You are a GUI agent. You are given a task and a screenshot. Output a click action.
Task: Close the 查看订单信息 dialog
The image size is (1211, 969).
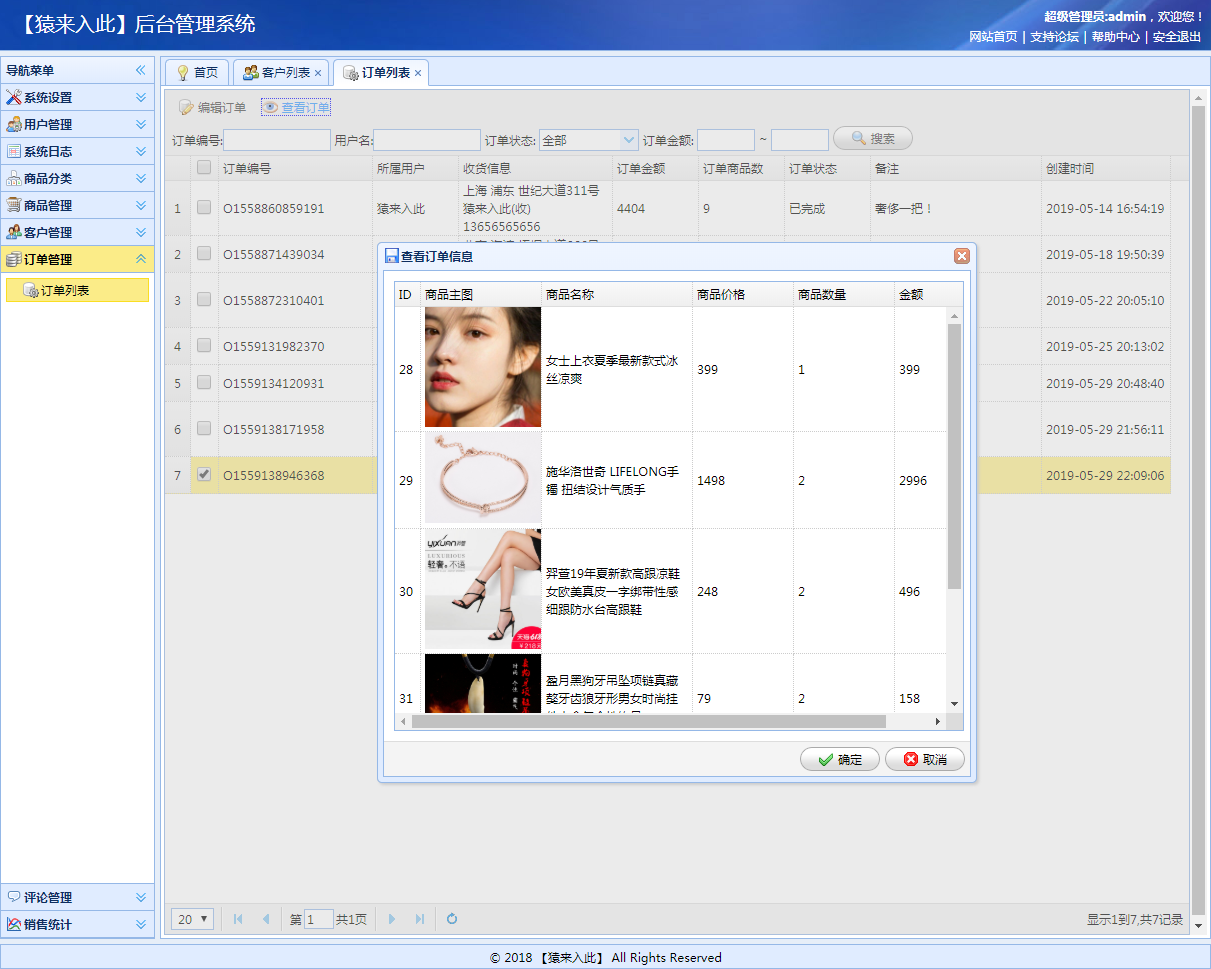point(962,256)
